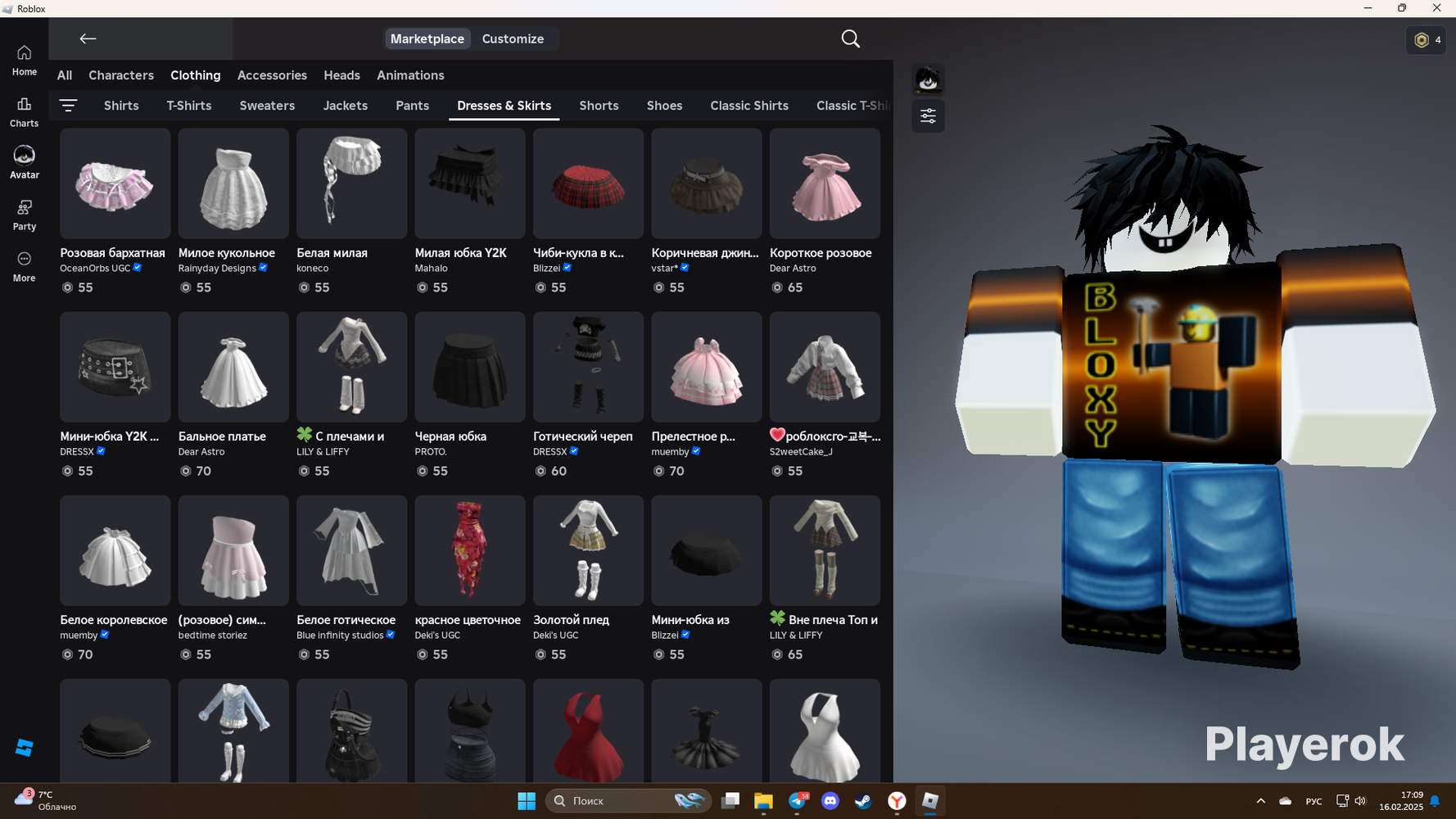Go to Home in the sidebar

(24, 61)
